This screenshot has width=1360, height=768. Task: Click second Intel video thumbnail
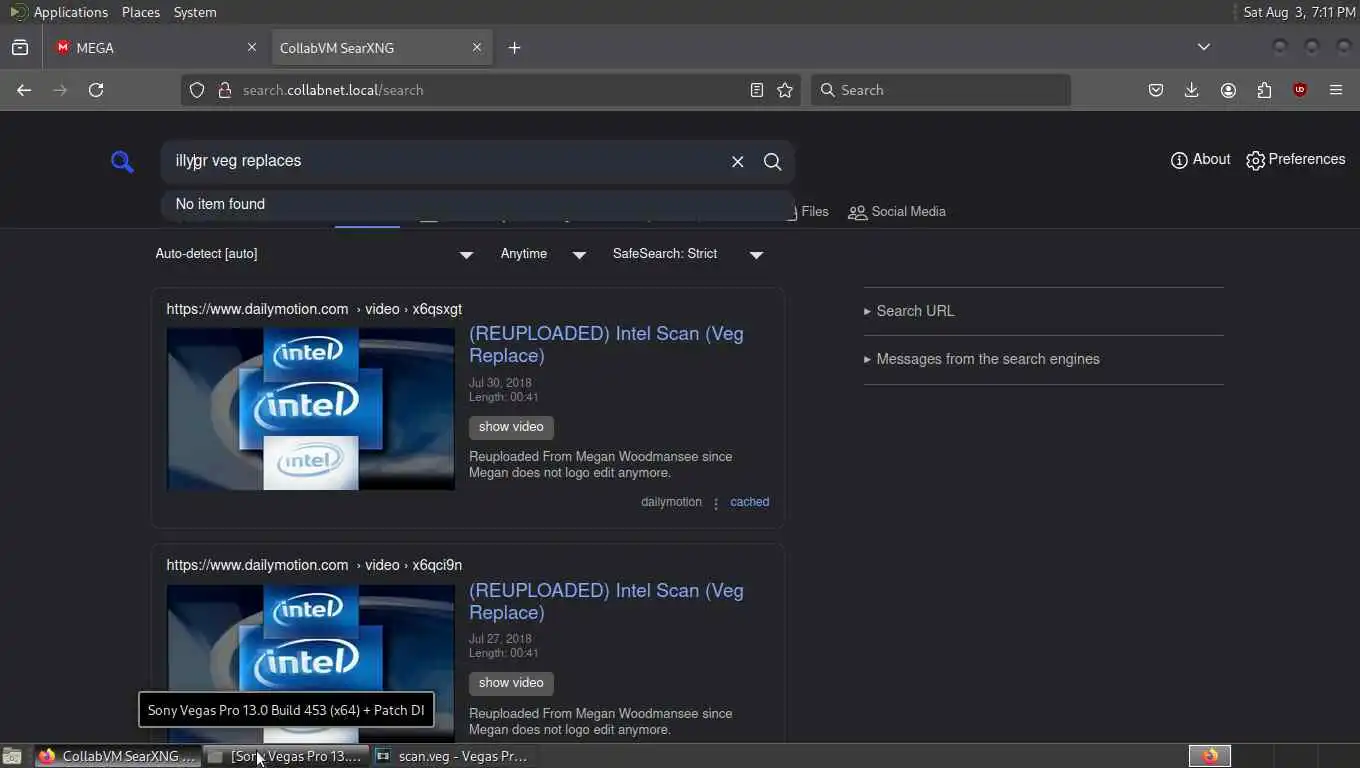[x=310, y=664]
